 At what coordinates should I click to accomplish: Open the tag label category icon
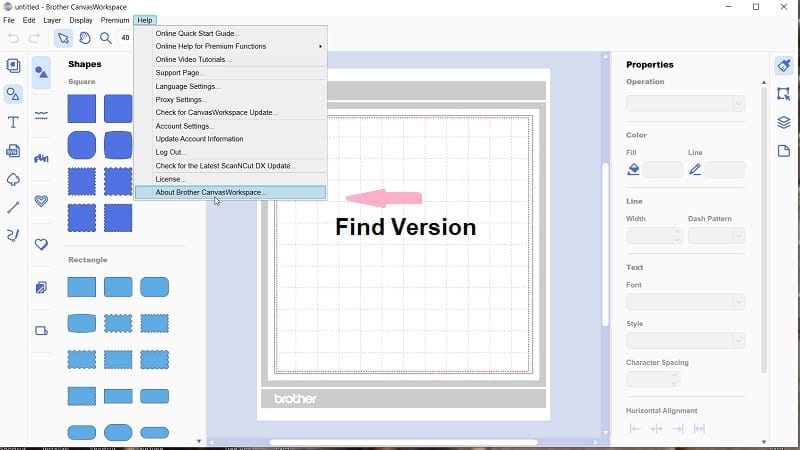pyautogui.click(x=41, y=331)
